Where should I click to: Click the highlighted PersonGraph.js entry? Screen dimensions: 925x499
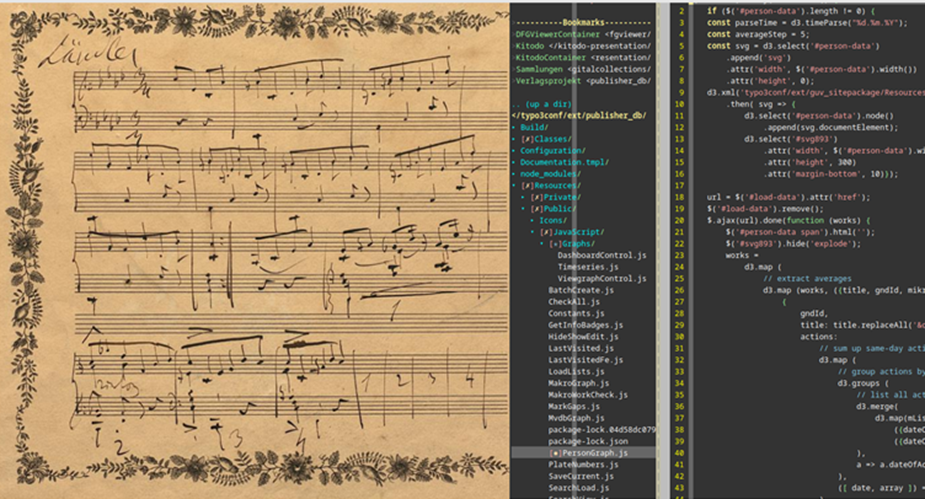[595, 453]
